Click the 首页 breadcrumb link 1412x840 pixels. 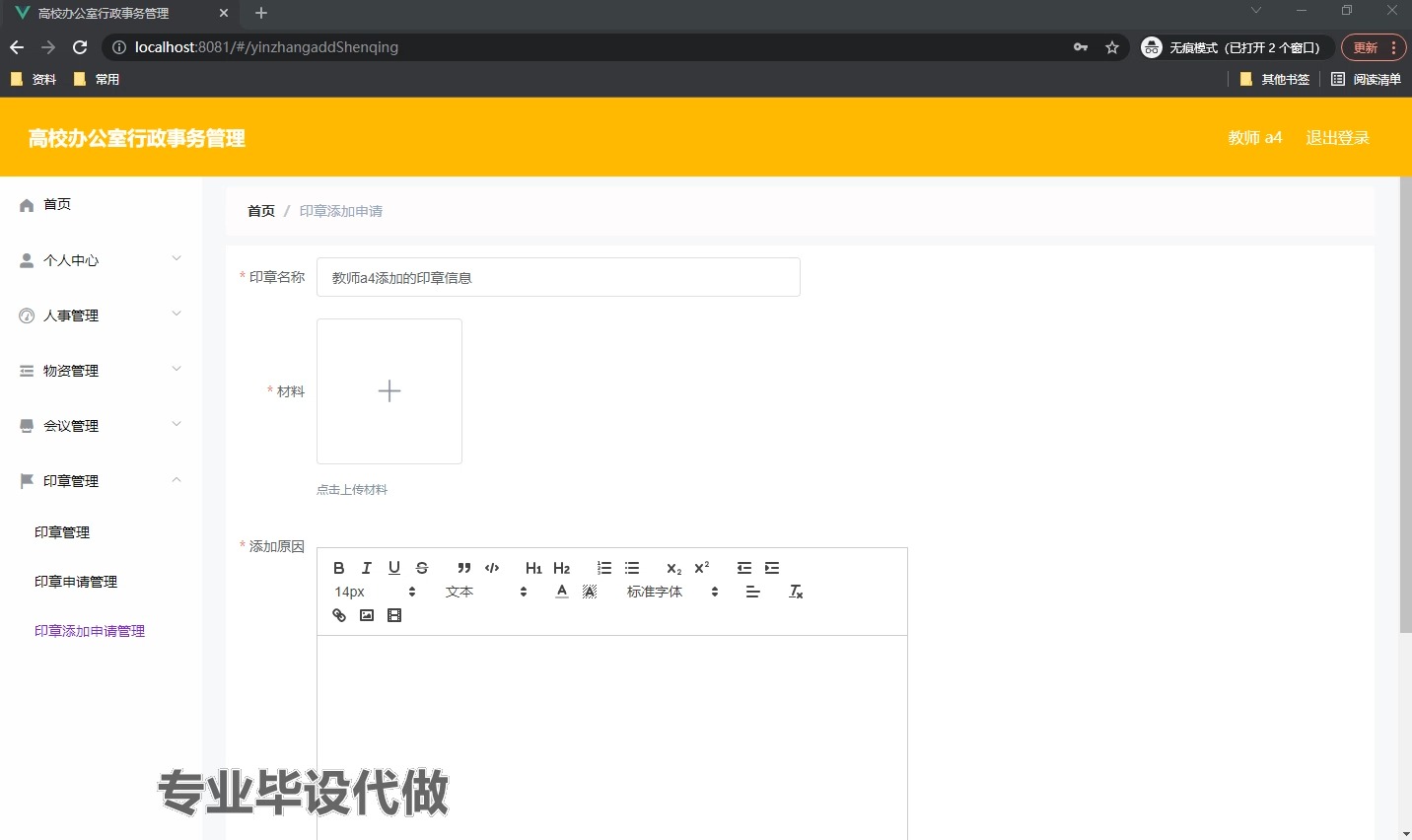pos(261,211)
